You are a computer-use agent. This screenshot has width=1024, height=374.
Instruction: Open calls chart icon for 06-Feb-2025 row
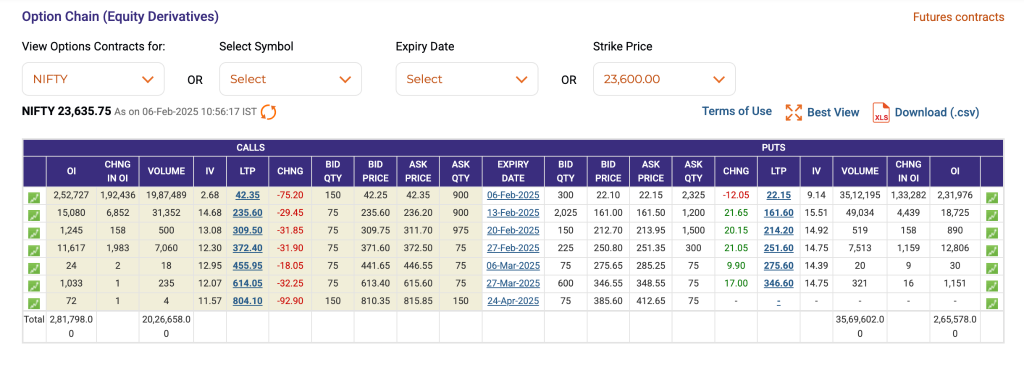pyautogui.click(x=34, y=197)
